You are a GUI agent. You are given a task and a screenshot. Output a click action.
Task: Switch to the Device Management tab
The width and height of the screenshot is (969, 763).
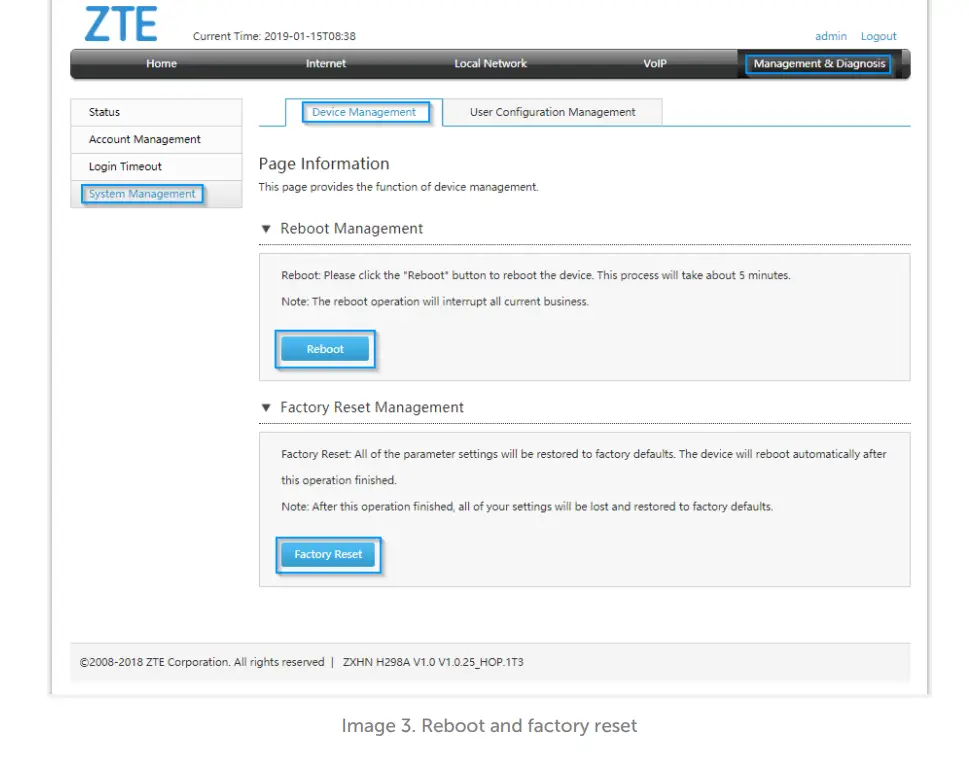[366, 112]
